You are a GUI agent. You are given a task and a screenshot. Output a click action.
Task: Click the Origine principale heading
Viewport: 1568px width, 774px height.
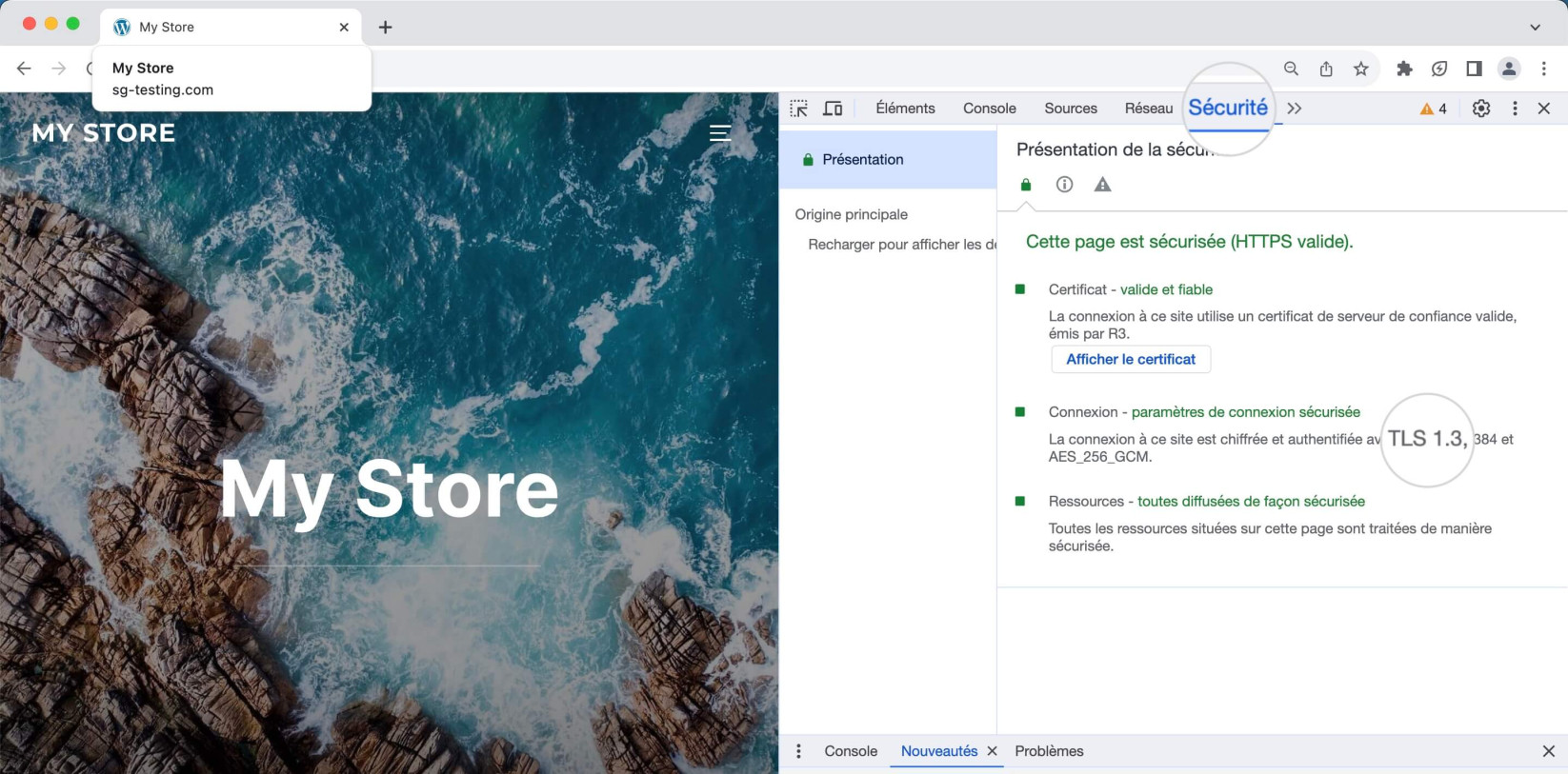point(852,214)
